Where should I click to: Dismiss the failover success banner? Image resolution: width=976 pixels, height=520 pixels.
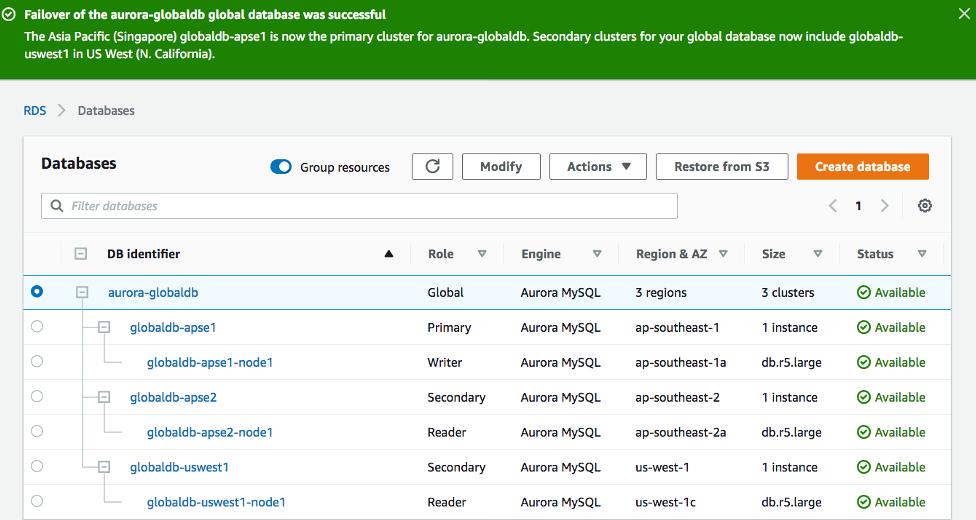click(964, 14)
